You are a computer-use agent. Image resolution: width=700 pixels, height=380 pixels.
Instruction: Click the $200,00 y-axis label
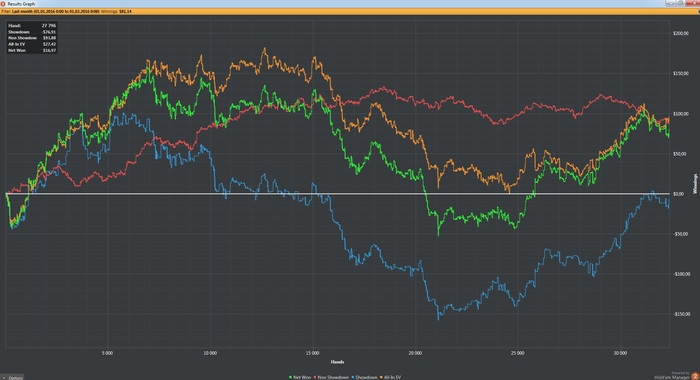point(681,33)
